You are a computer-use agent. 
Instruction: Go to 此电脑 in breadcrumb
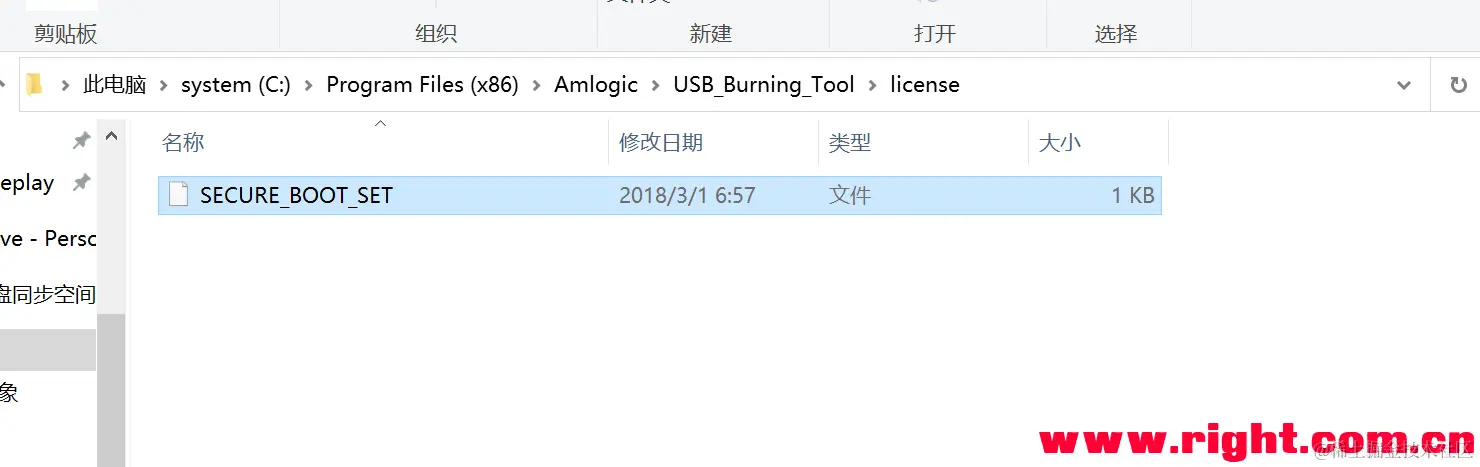pos(115,85)
